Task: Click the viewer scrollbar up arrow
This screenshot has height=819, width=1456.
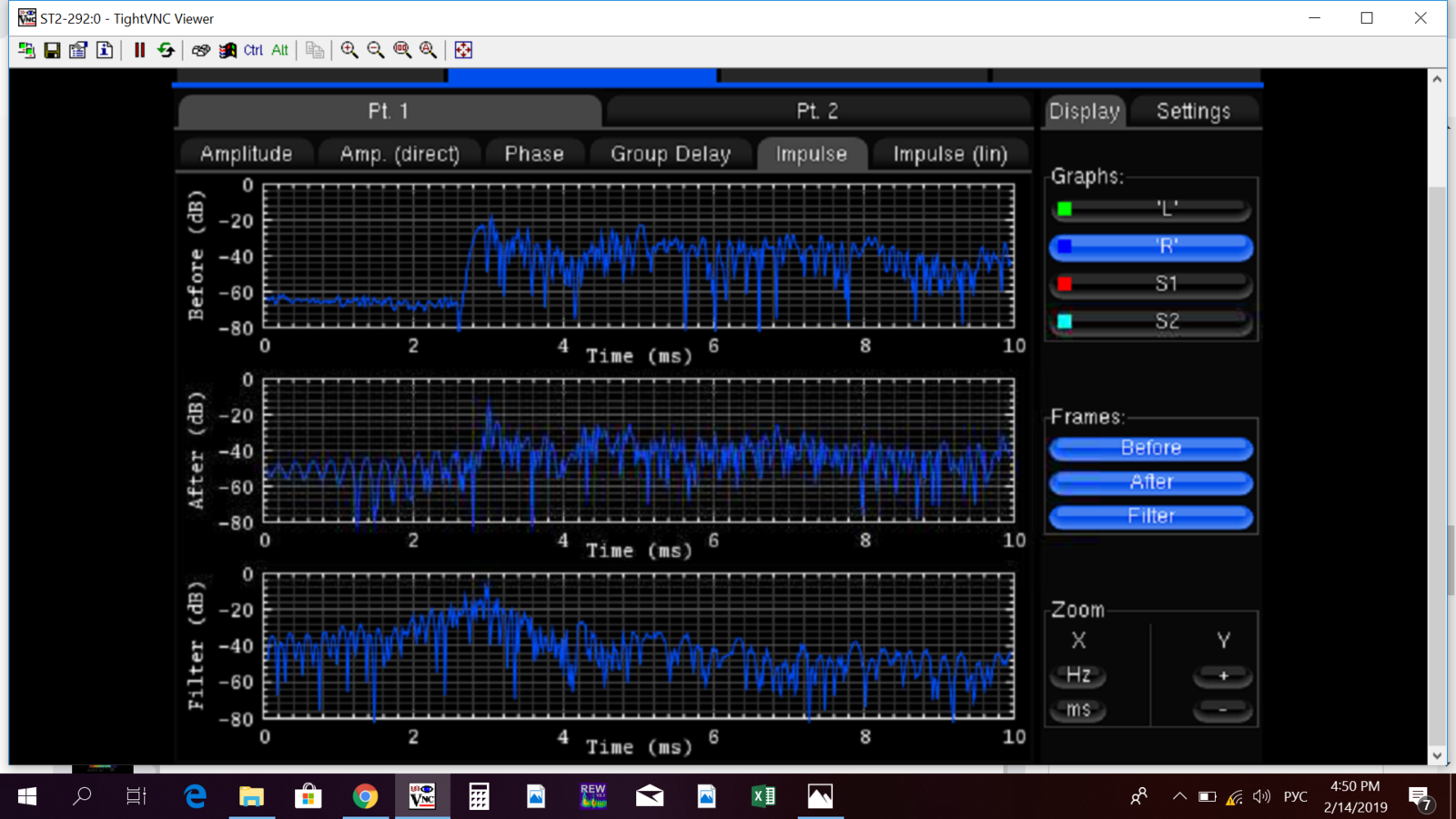Action: (x=1437, y=79)
